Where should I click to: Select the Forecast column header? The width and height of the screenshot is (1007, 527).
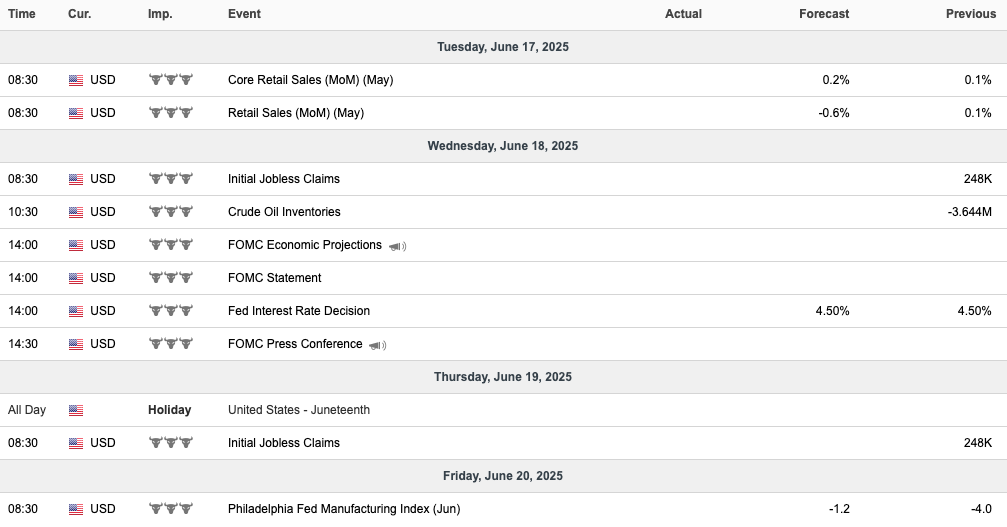pos(824,14)
